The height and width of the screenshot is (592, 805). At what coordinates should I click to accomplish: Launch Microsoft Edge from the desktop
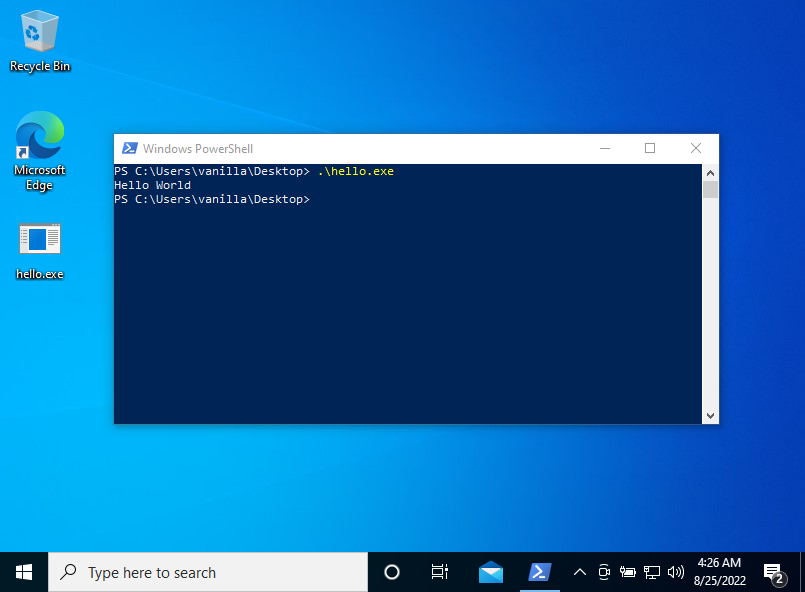(39, 140)
